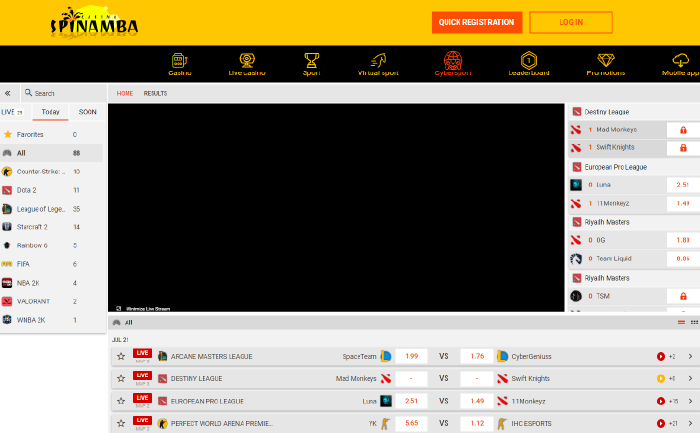Click locked odds for TSM
The height and width of the screenshot is (433, 700).
pos(683,296)
